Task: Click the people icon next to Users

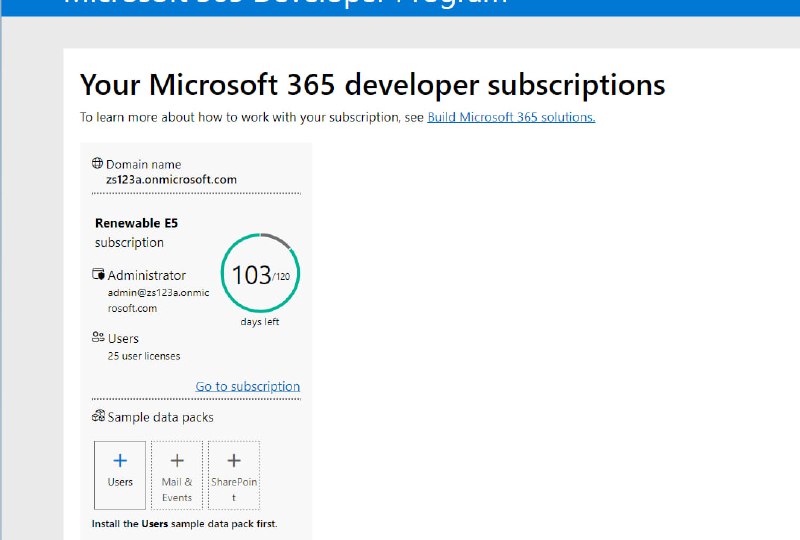Action: (x=98, y=339)
